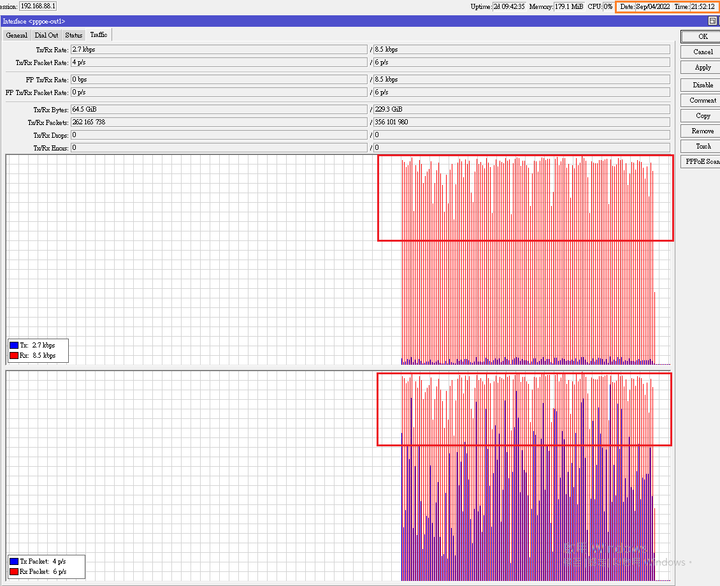Open the Torch tool

point(703,146)
